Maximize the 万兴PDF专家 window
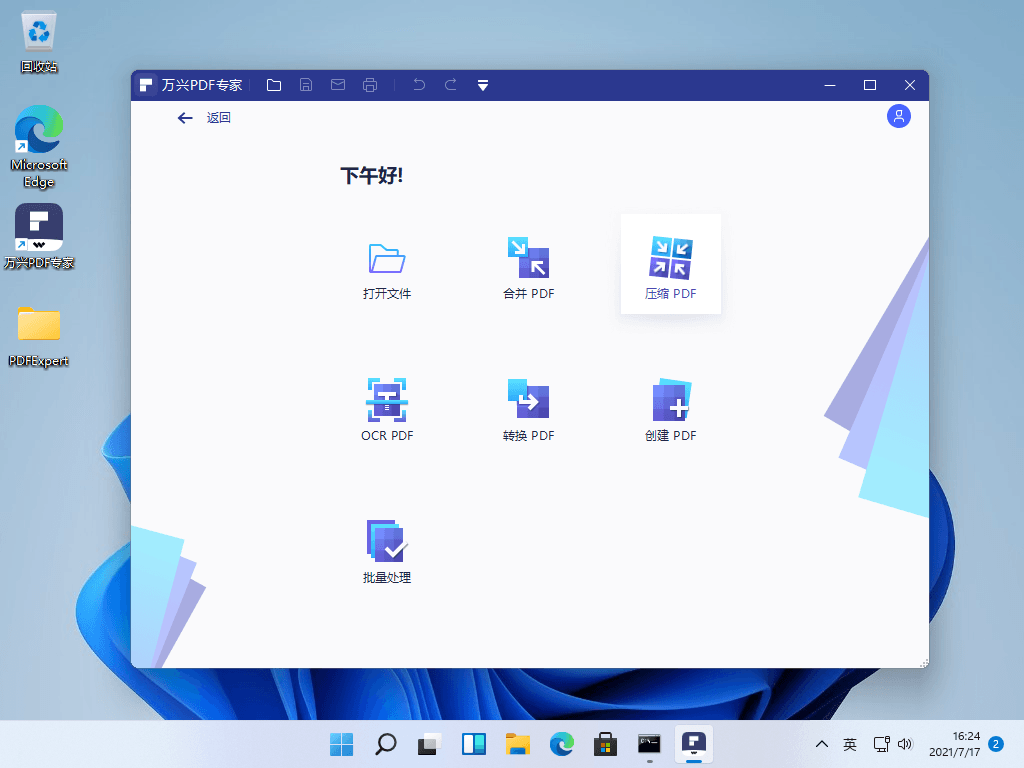Viewport: 1024px width, 768px height. [870, 85]
